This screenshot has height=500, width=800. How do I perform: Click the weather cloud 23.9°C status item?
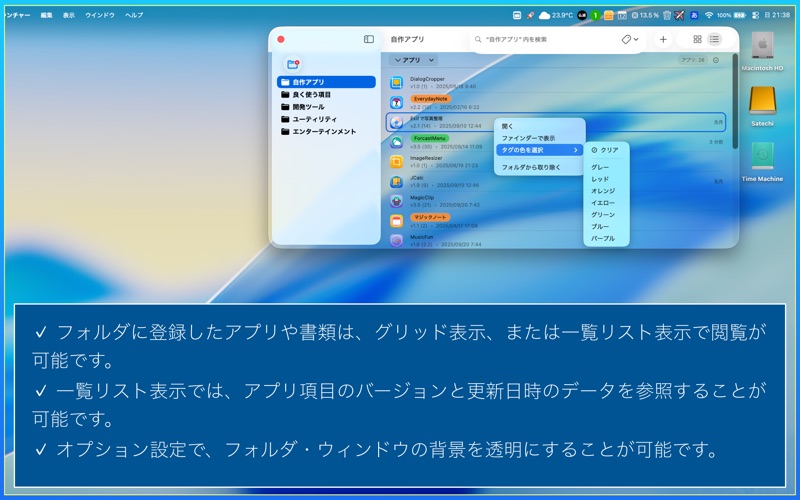coord(556,15)
